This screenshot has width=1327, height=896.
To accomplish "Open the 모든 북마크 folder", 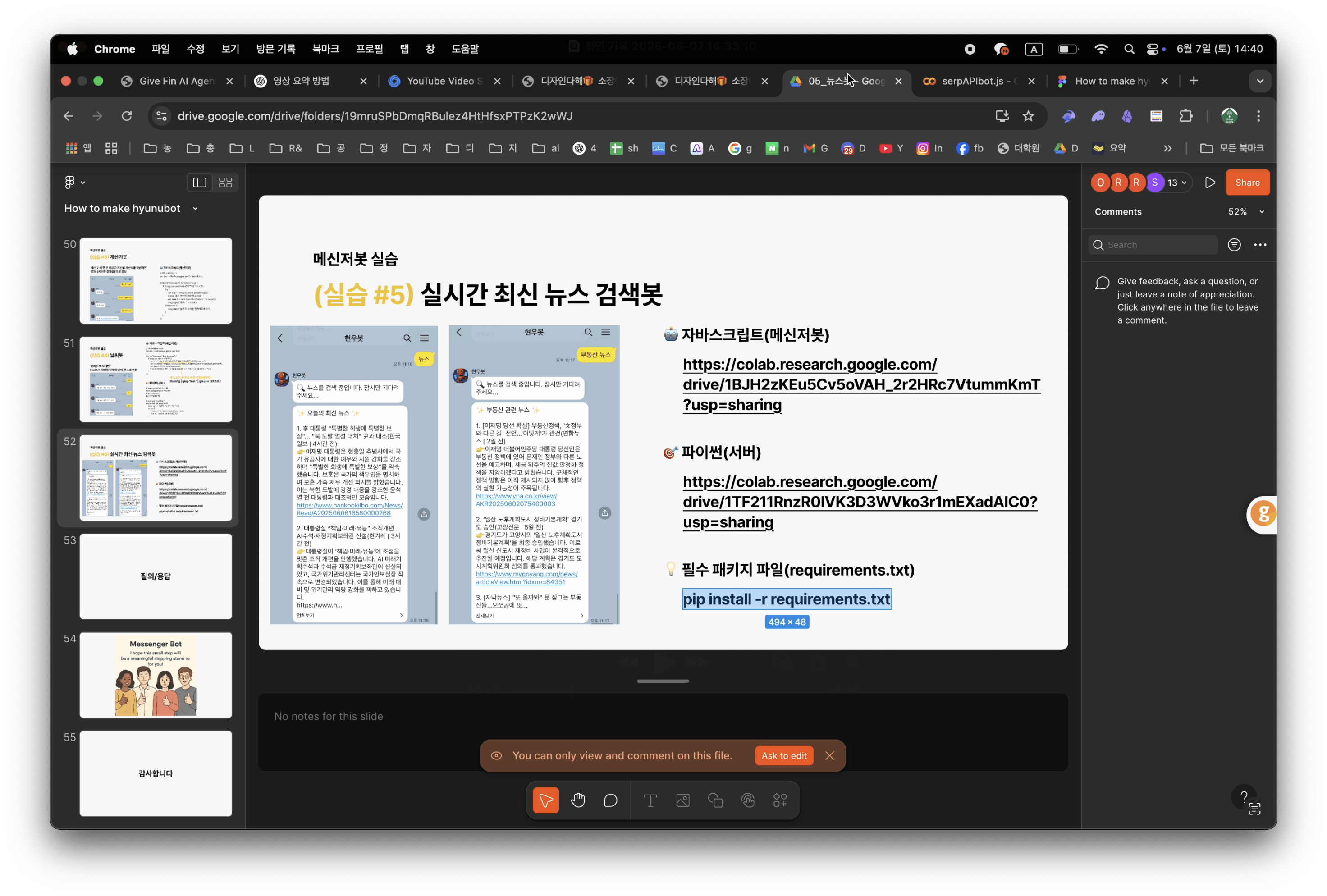I will [x=1231, y=148].
